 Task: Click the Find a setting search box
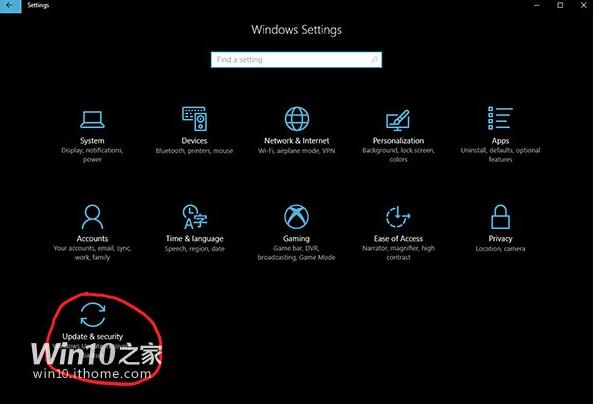pyautogui.click(x=296, y=60)
